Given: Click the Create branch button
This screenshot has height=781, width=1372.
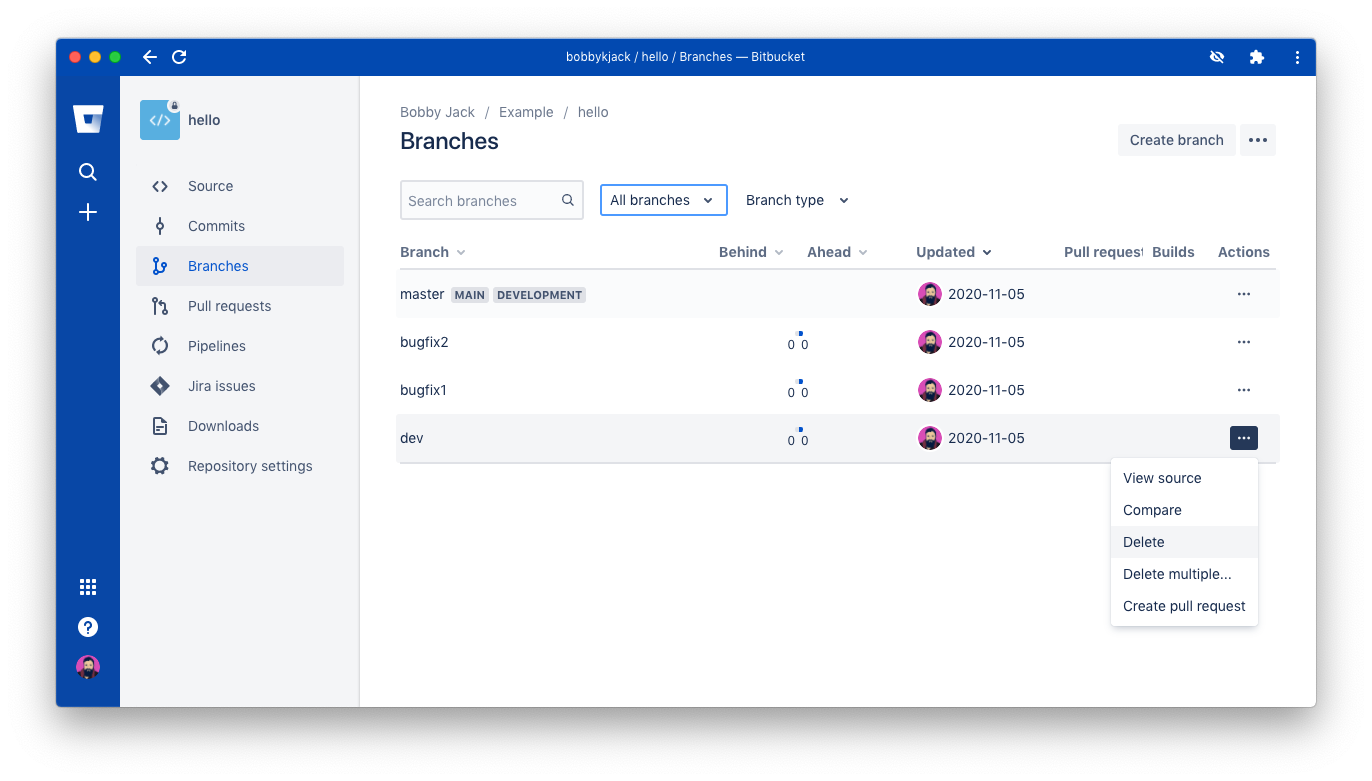Looking at the screenshot, I should point(1176,140).
